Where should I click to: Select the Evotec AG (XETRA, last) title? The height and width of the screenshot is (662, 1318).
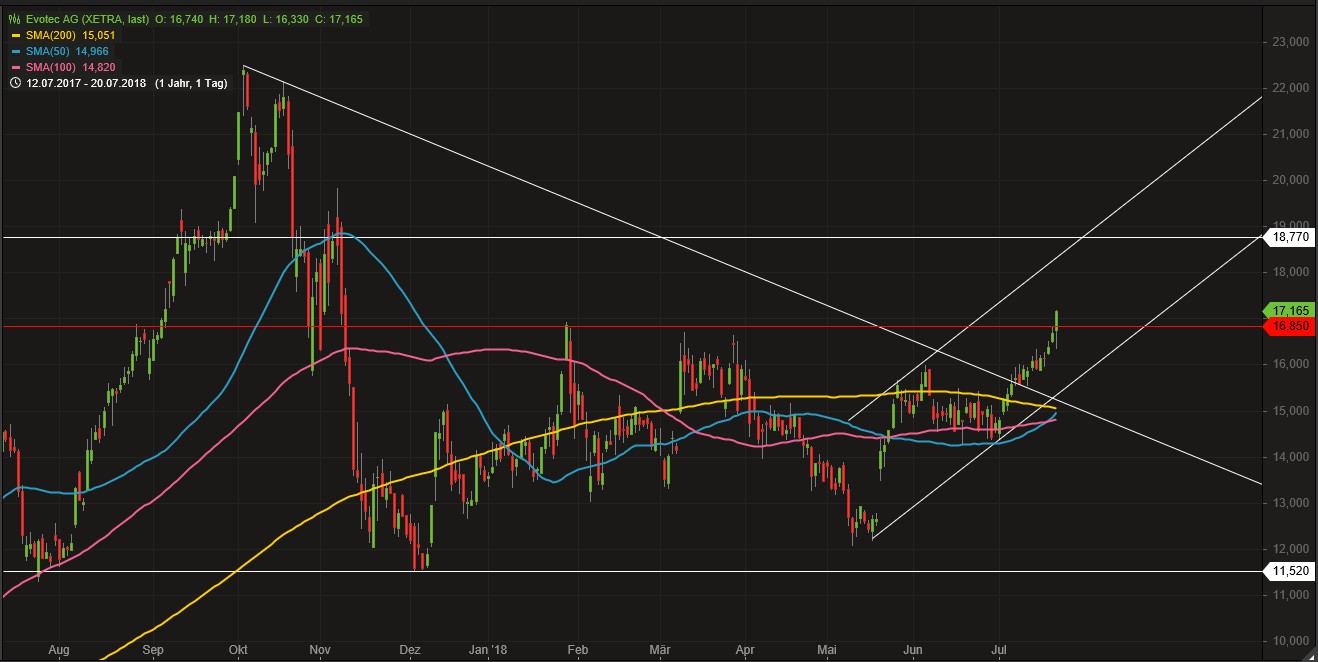pyautogui.click(x=87, y=18)
